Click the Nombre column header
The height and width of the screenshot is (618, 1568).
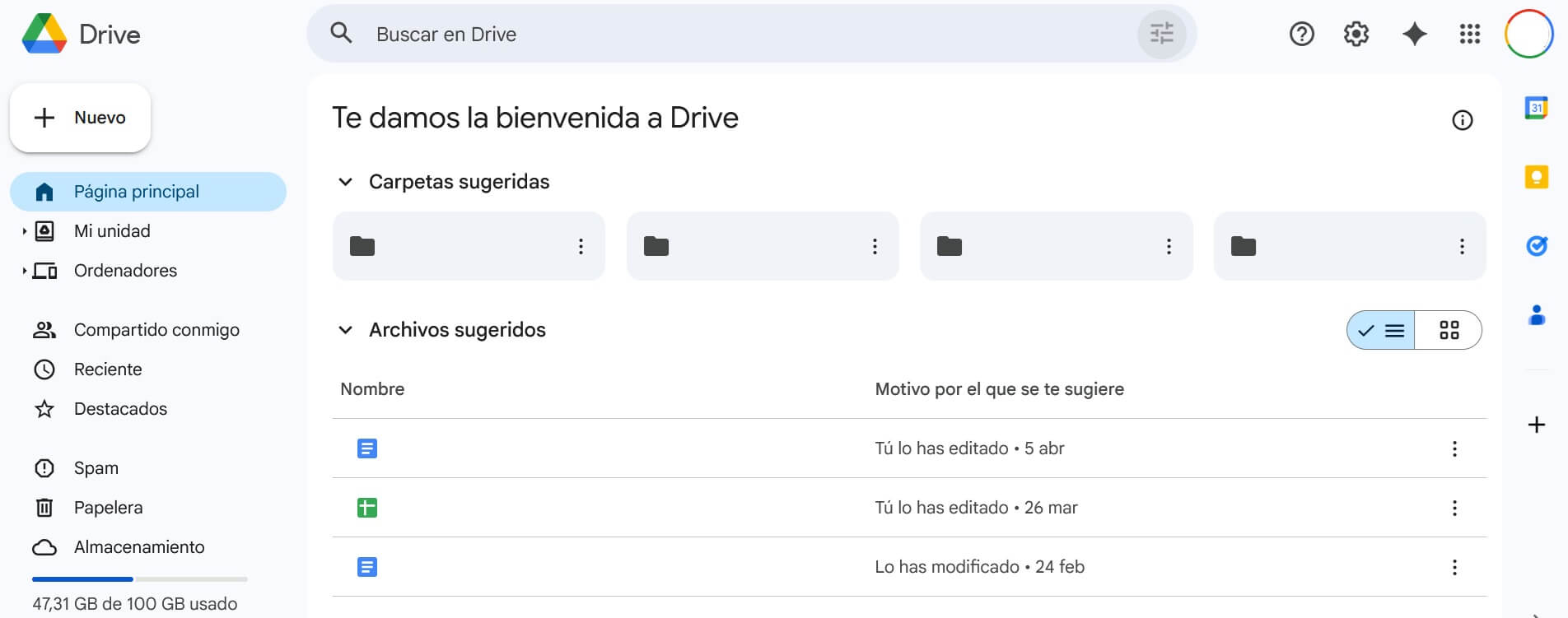pyautogui.click(x=372, y=389)
